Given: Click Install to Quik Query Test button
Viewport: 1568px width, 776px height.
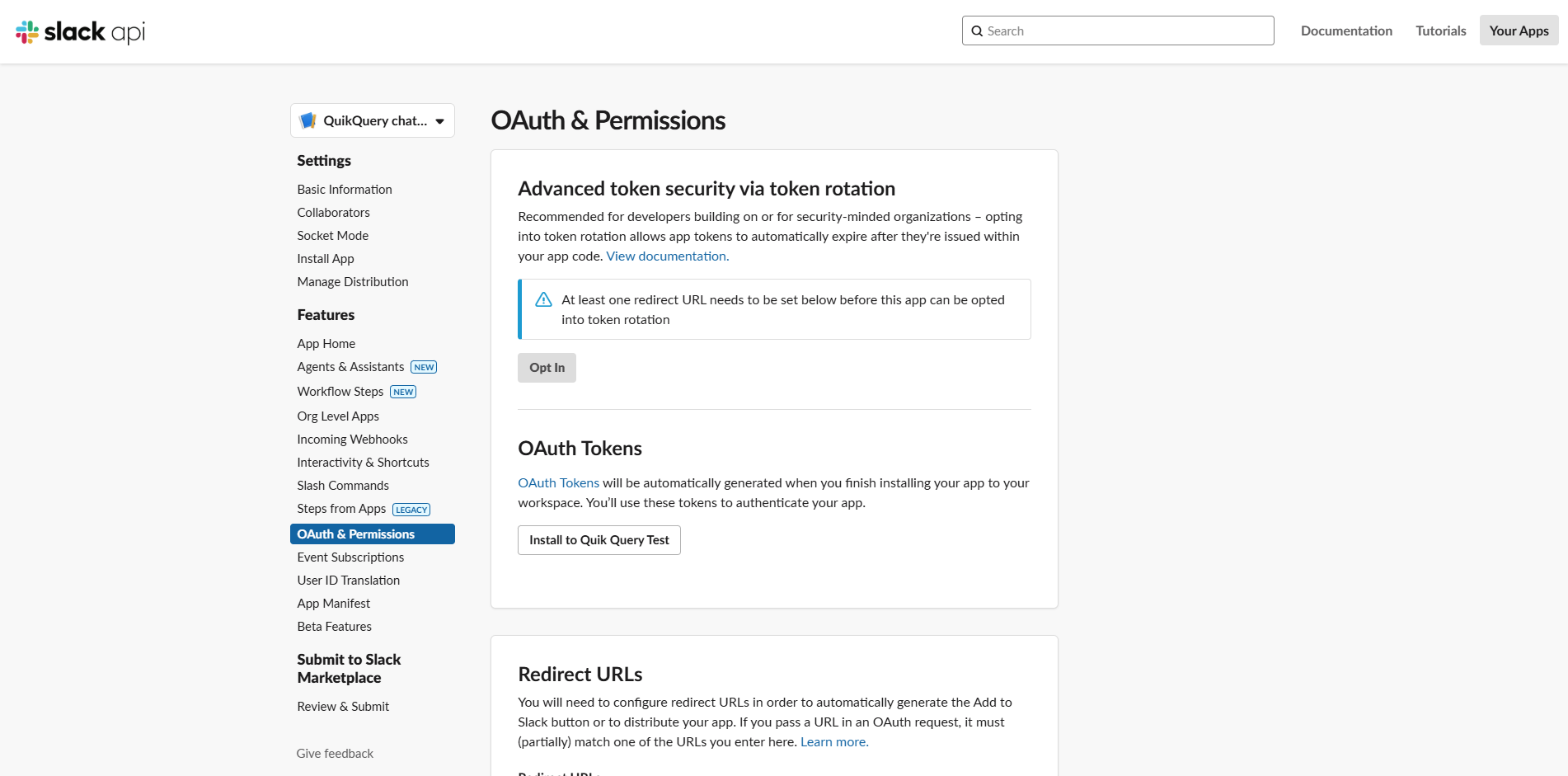Looking at the screenshot, I should click(x=599, y=540).
